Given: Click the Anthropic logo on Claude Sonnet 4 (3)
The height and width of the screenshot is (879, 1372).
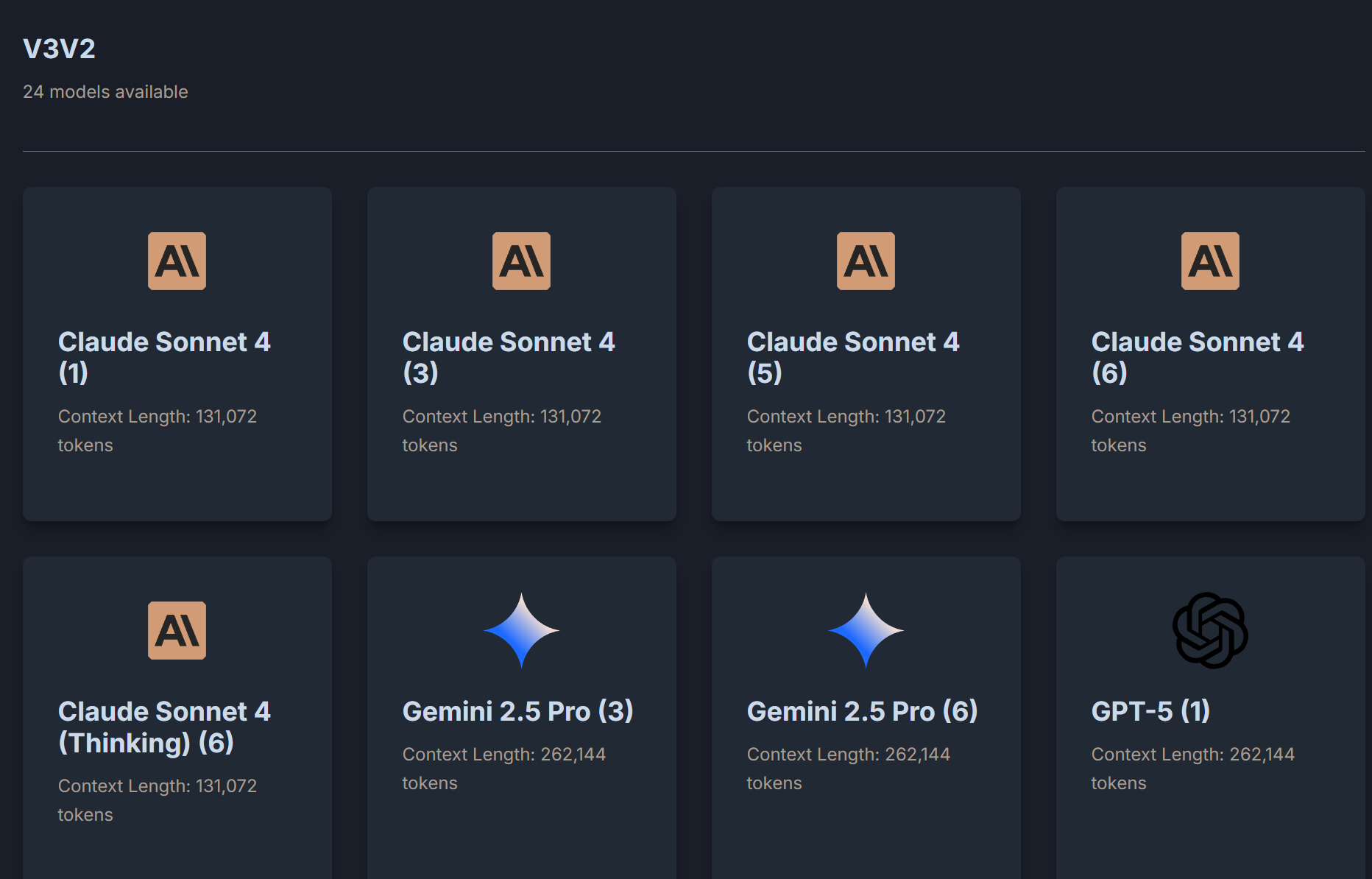Looking at the screenshot, I should point(521,261).
